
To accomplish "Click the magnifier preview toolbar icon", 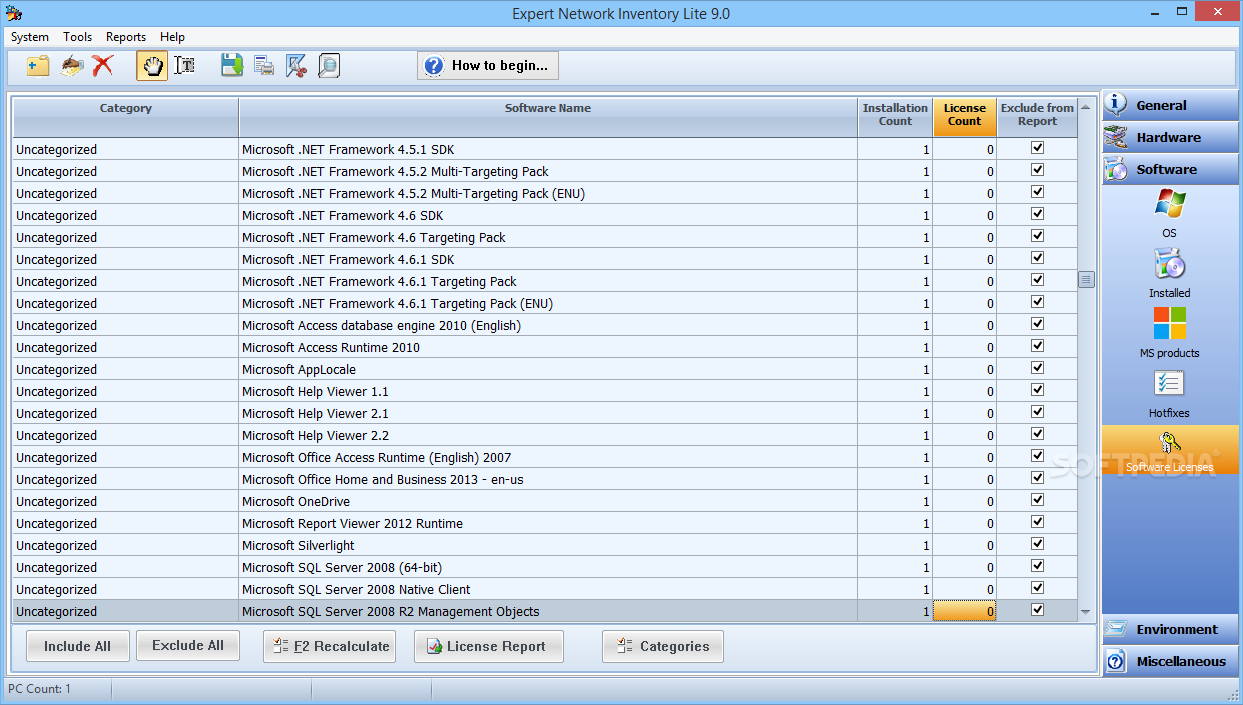I will pos(328,66).
